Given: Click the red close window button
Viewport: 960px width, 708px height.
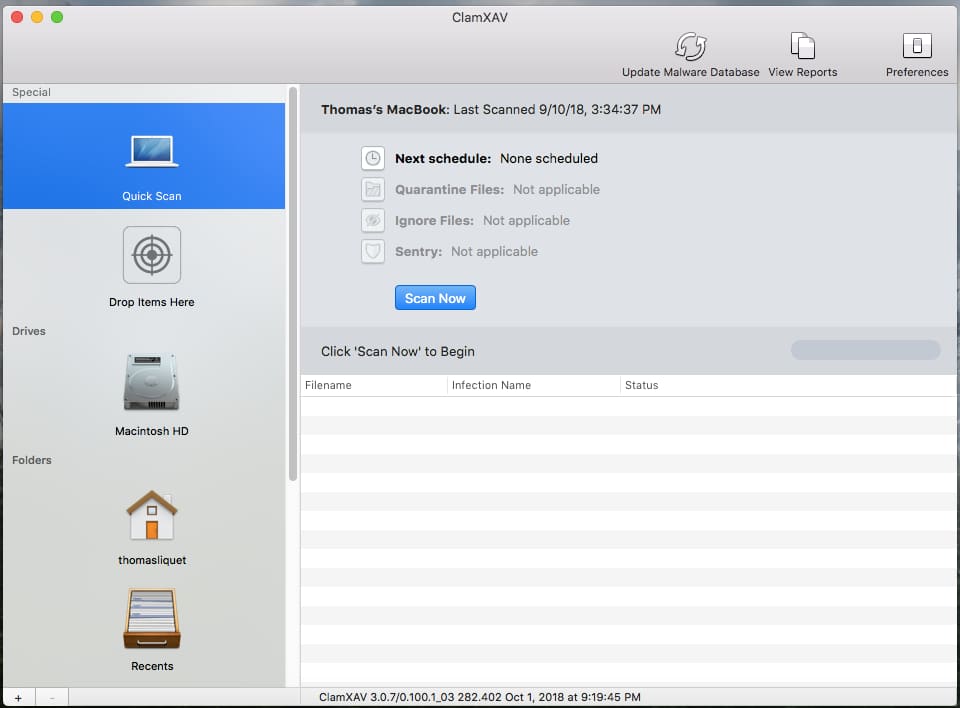Looking at the screenshot, I should (17, 17).
